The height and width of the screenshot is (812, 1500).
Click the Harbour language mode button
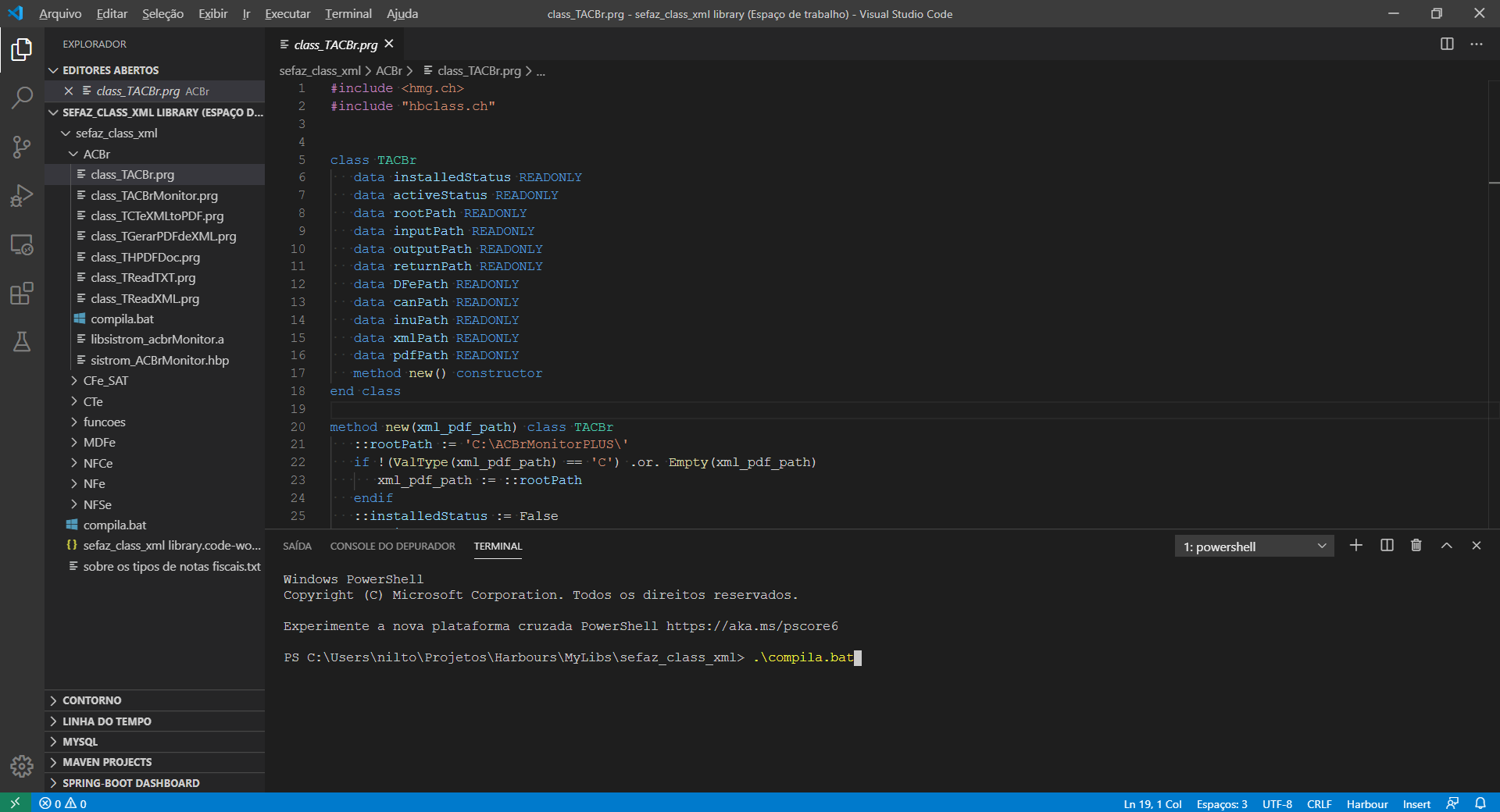click(1366, 803)
